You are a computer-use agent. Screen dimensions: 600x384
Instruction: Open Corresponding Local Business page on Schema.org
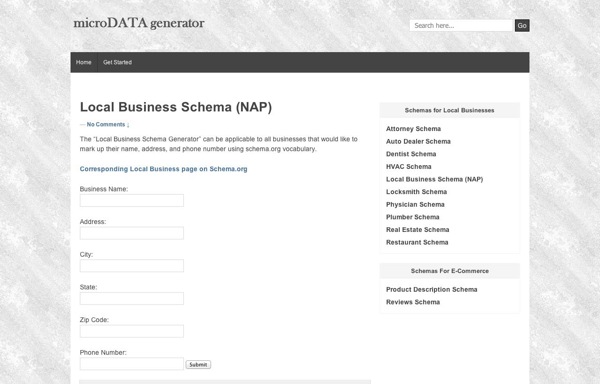coord(163,169)
